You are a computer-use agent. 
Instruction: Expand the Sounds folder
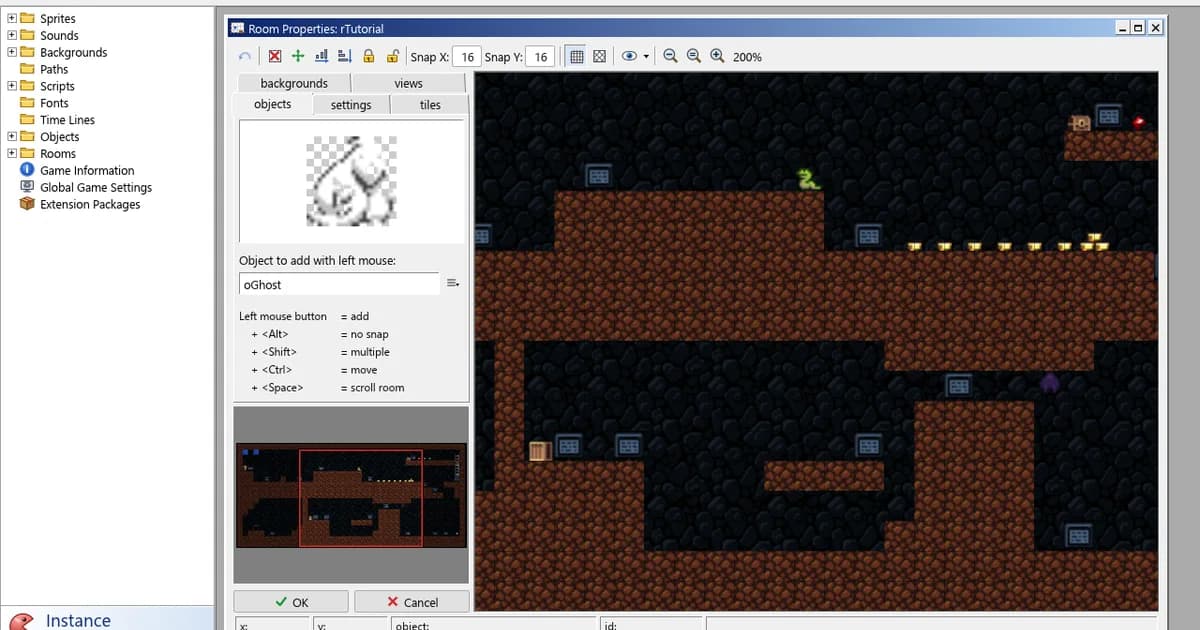click(12, 35)
